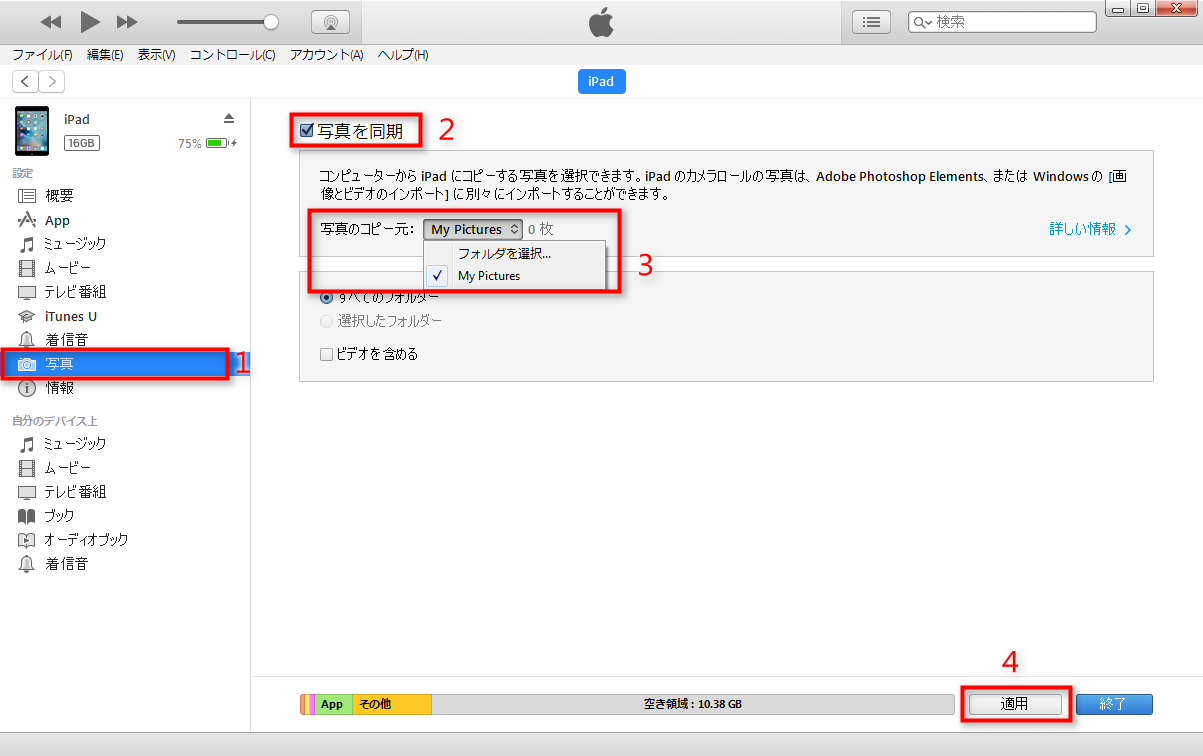
Task: Select すべてのフォルダー radio button
Action: (326, 297)
